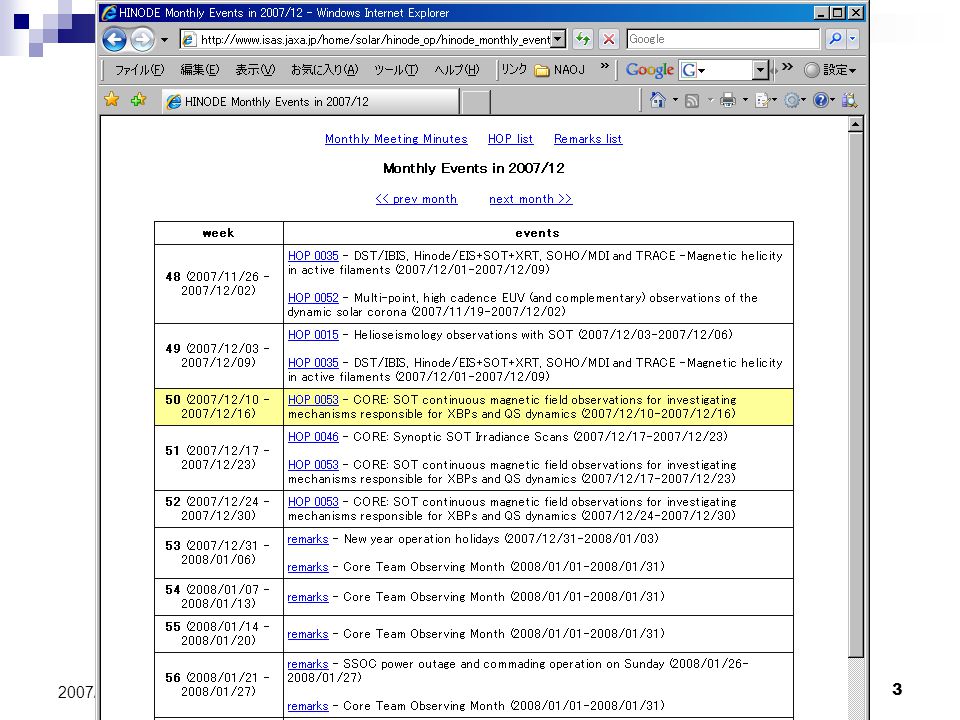This screenshot has height=720, width=960.
Task: Click the browser Back arrow button
Action: (x=114, y=40)
